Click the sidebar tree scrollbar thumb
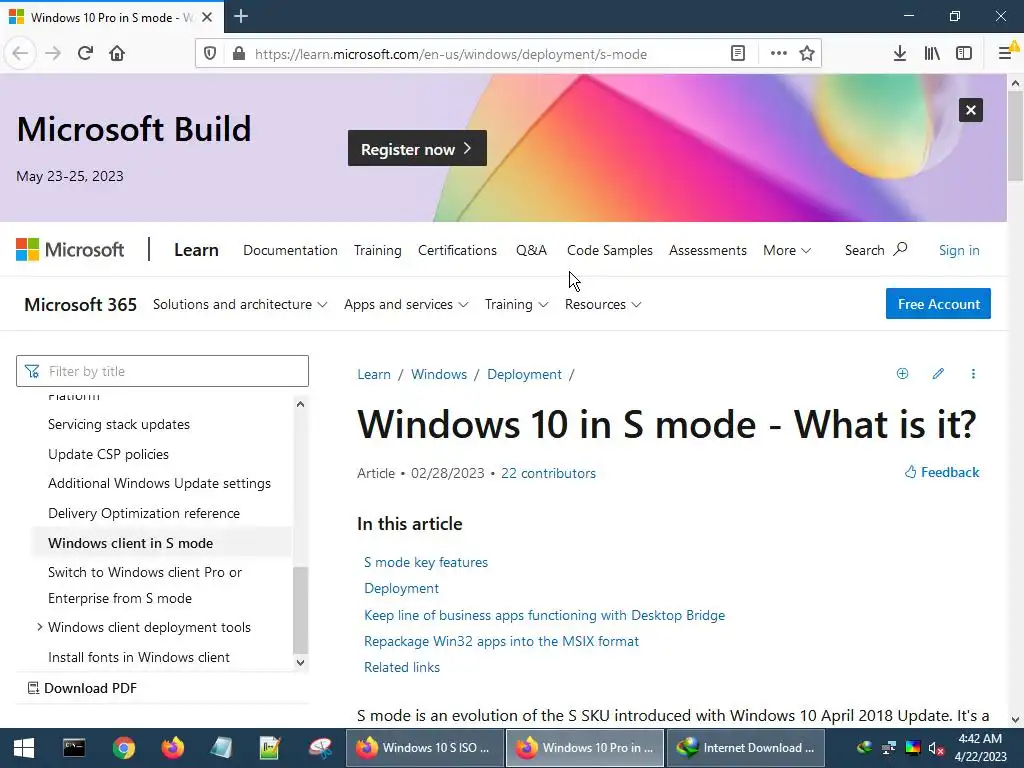Image resolution: width=1024 pixels, height=768 pixels. (300, 610)
